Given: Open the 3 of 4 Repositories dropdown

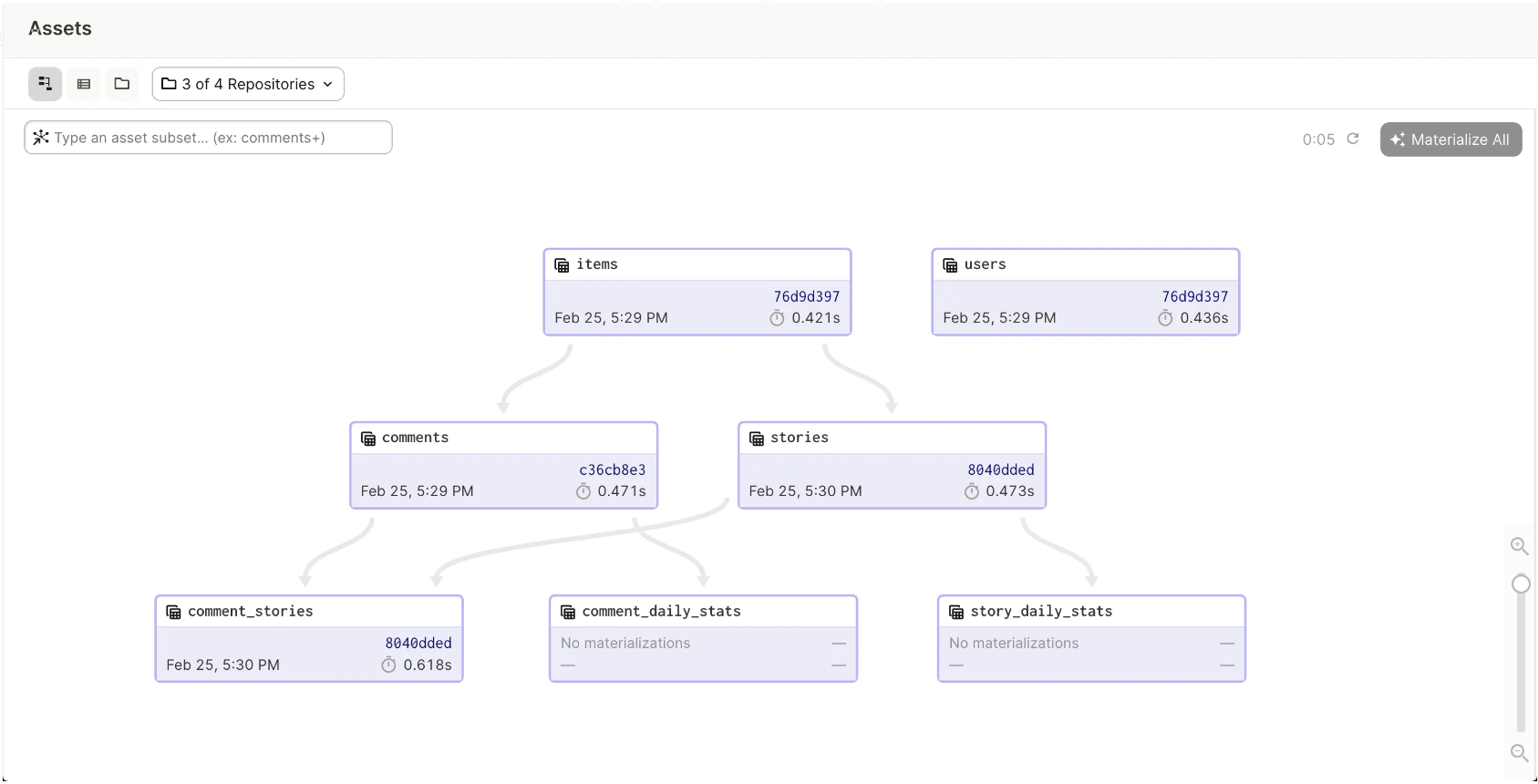Looking at the screenshot, I should click(x=248, y=84).
